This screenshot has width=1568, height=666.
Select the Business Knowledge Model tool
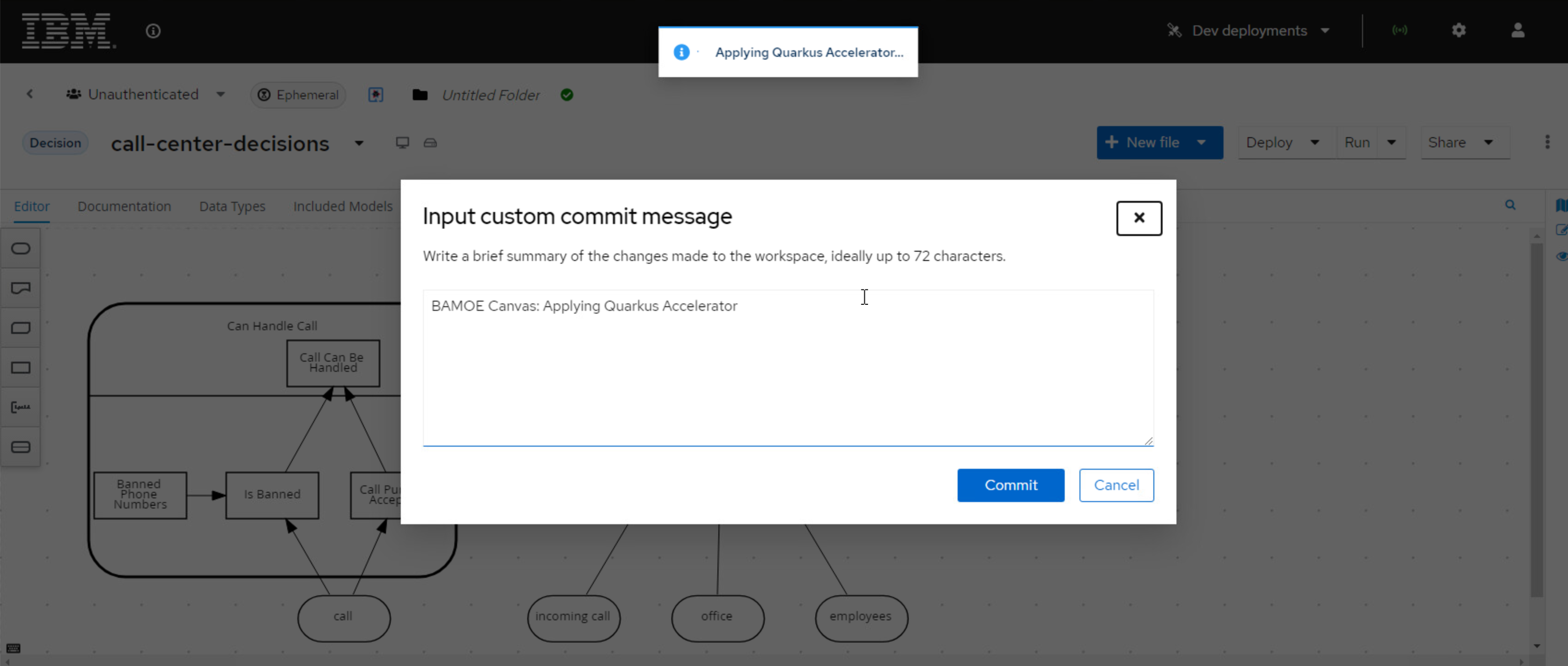(x=21, y=328)
